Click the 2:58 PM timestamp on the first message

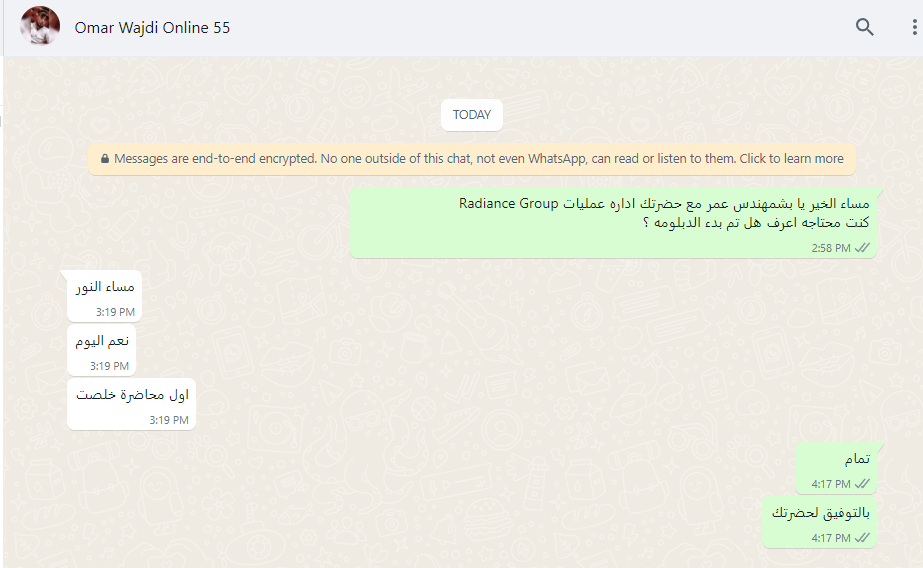click(831, 248)
